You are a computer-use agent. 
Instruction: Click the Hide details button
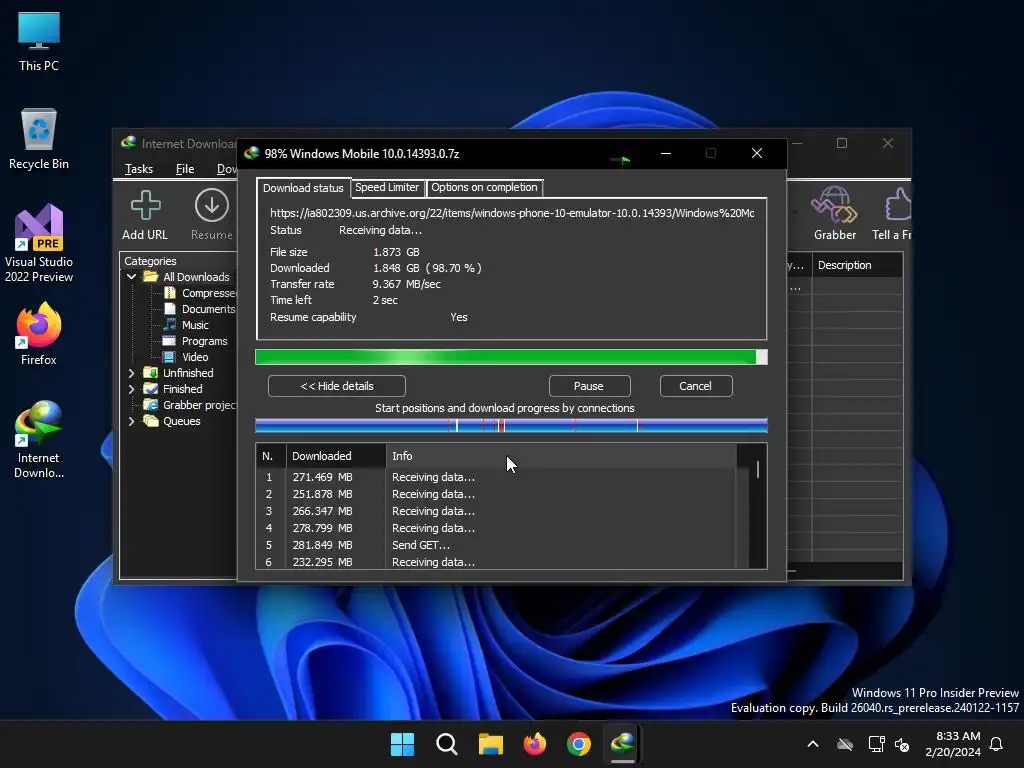pyautogui.click(x=336, y=386)
